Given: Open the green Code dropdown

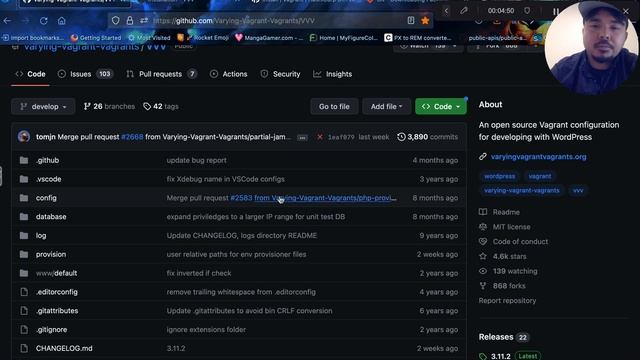Looking at the screenshot, I should point(440,107).
